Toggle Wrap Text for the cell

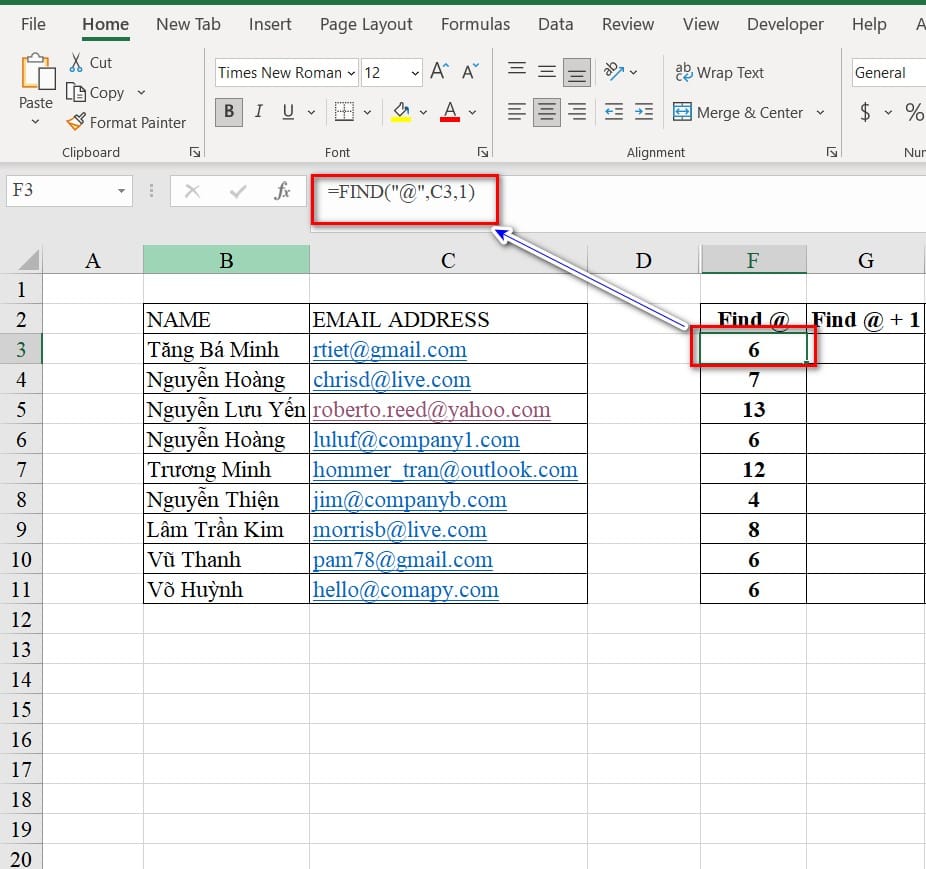[719, 72]
